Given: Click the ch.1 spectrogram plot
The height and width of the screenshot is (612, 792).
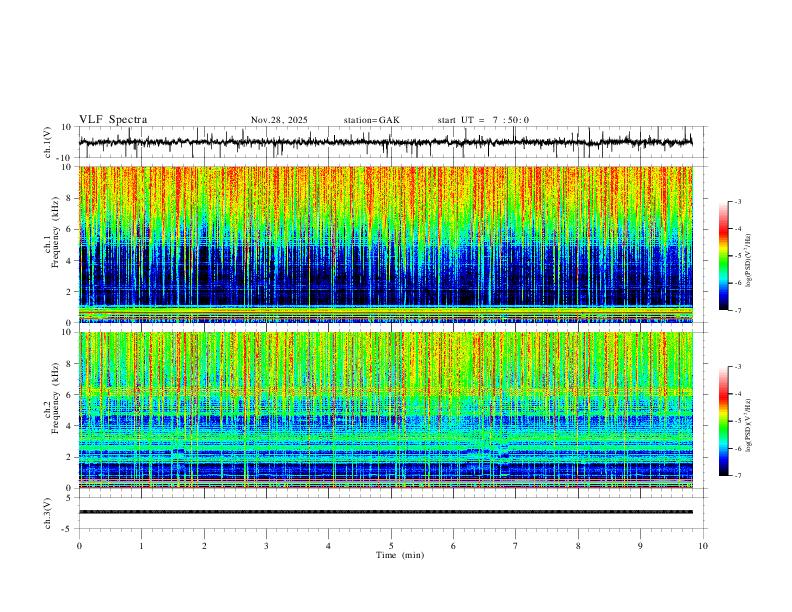Looking at the screenshot, I should 386,244.
